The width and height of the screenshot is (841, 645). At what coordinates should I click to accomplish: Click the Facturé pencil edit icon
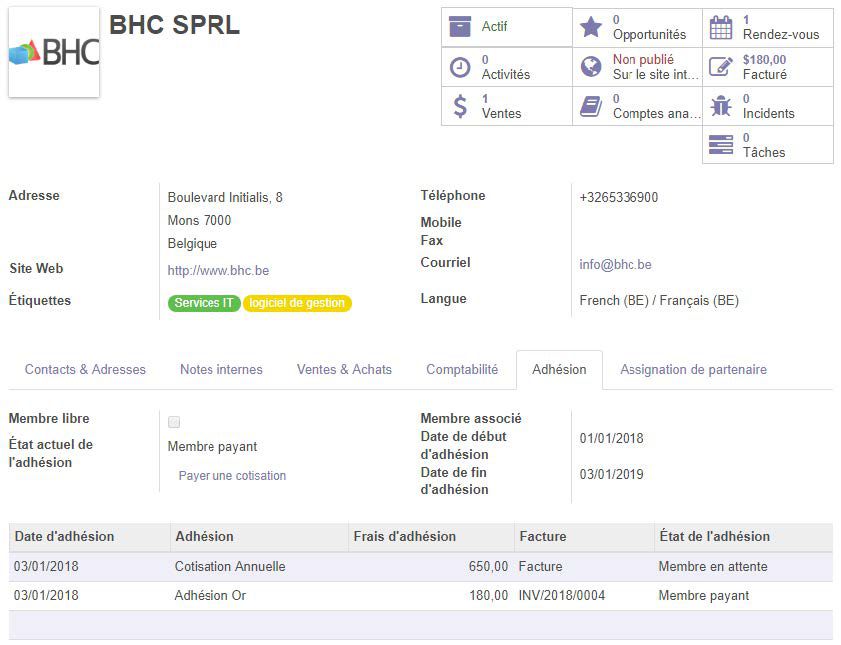[x=721, y=66]
